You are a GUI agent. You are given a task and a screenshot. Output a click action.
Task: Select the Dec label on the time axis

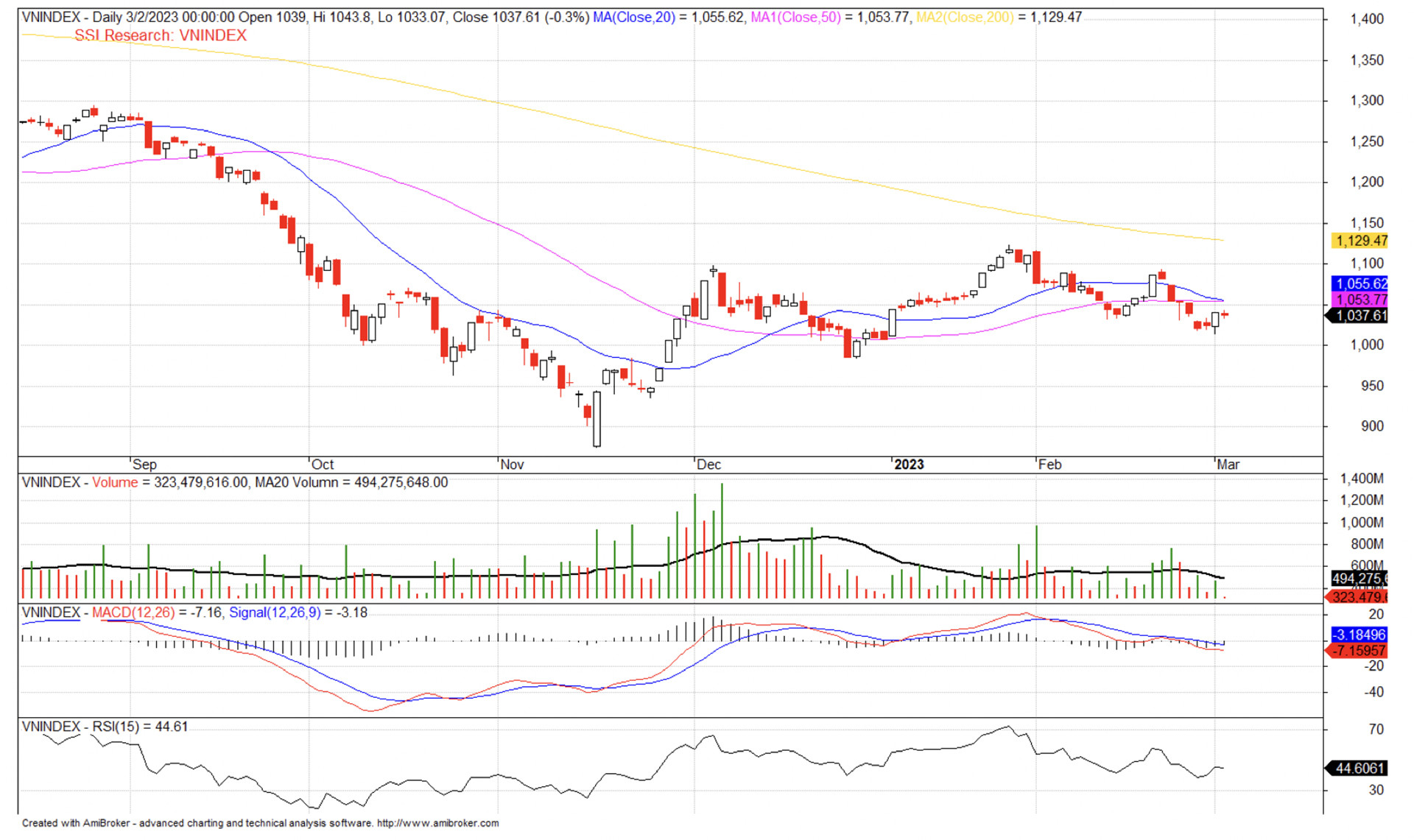(x=708, y=465)
